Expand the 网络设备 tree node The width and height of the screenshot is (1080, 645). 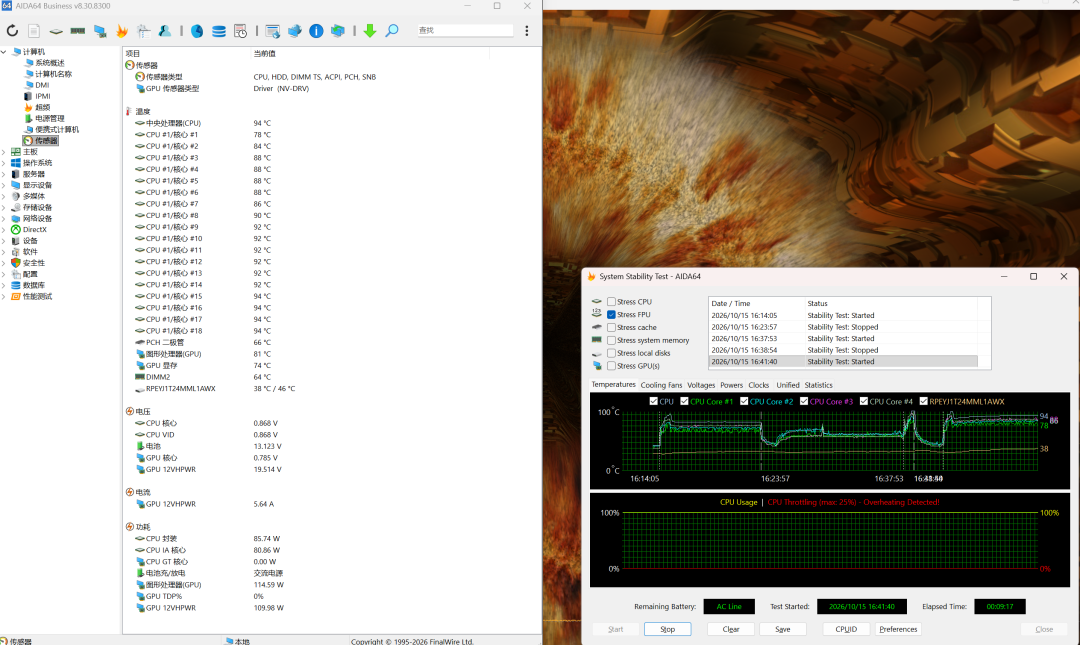(x=4, y=218)
